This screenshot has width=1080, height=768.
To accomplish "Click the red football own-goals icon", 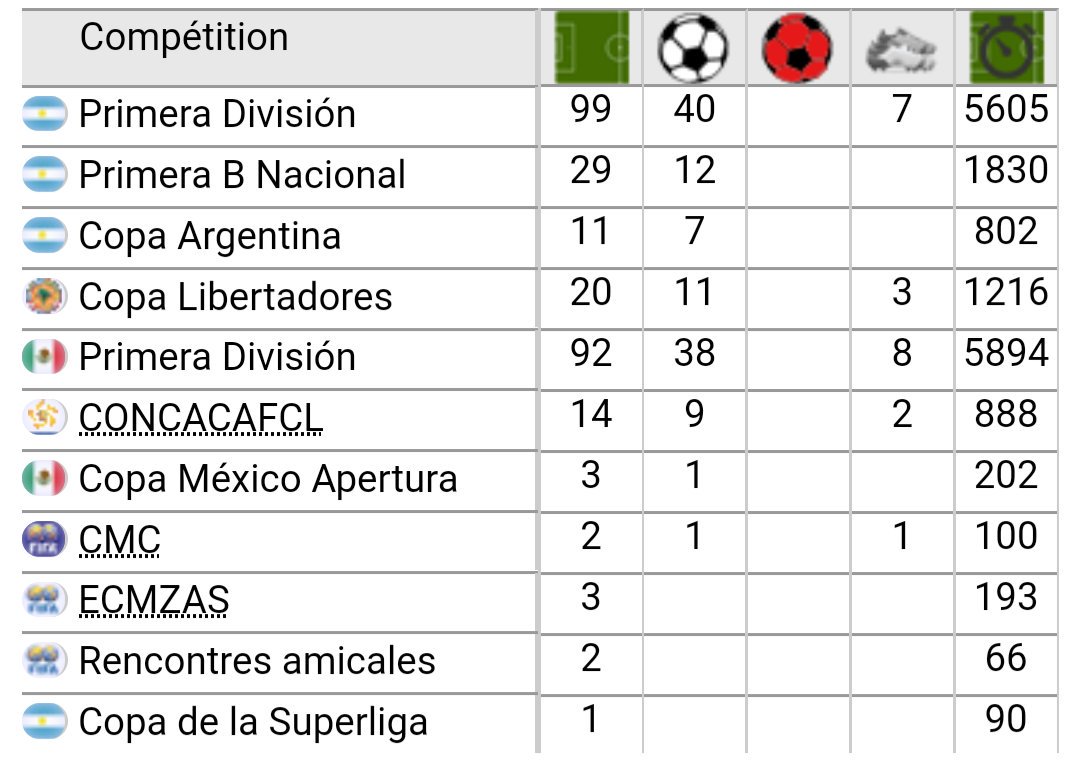I will [798, 48].
